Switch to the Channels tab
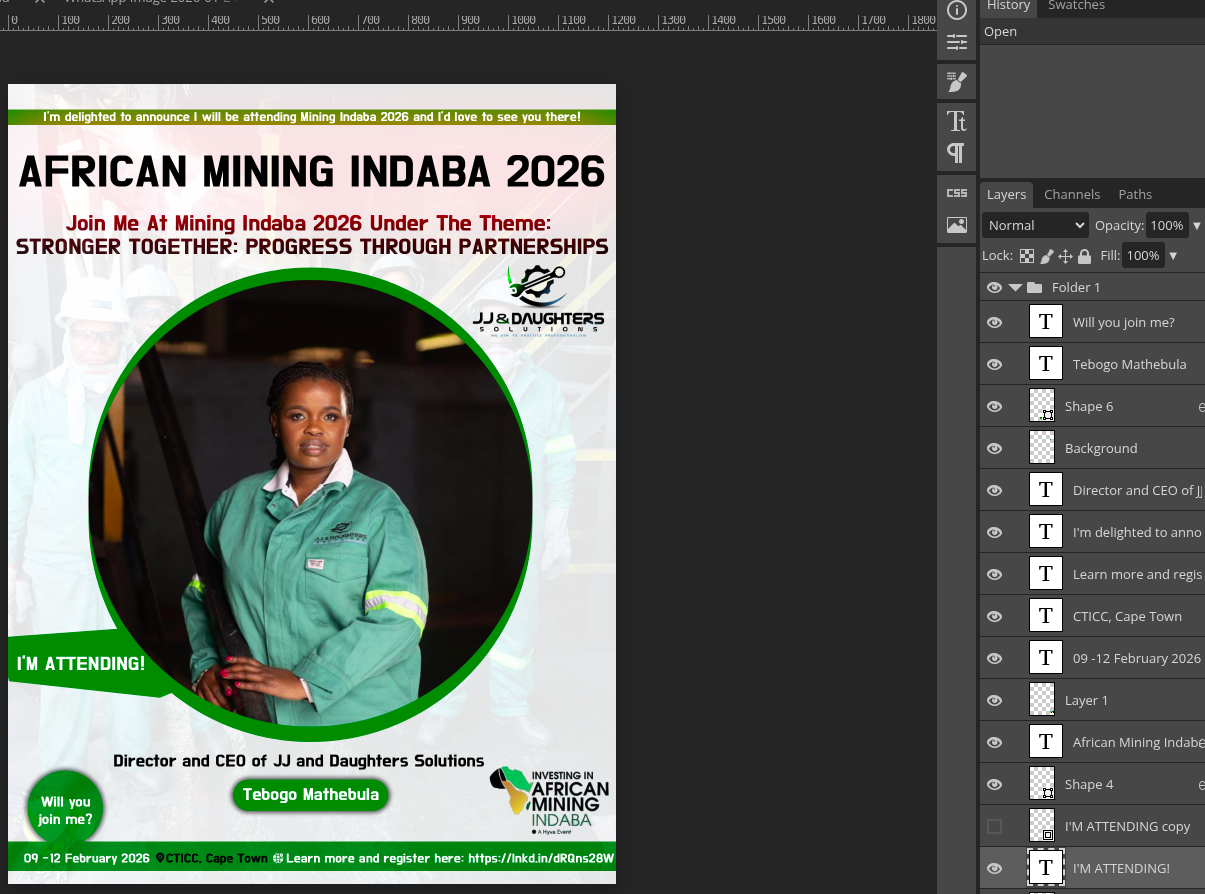Image resolution: width=1205 pixels, height=894 pixels. tap(1071, 195)
